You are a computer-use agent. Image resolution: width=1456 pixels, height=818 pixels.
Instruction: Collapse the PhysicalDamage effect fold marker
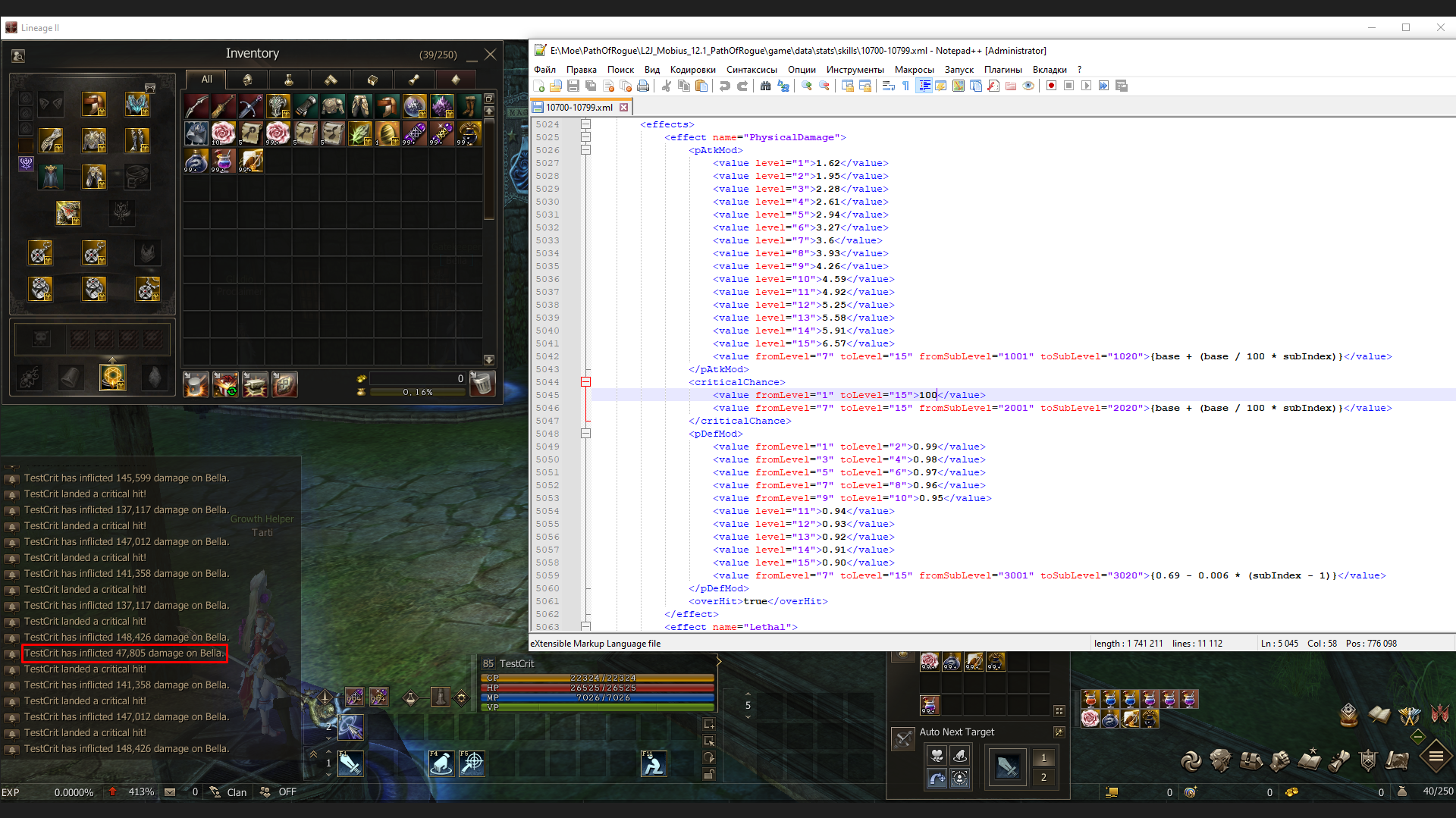pos(585,137)
